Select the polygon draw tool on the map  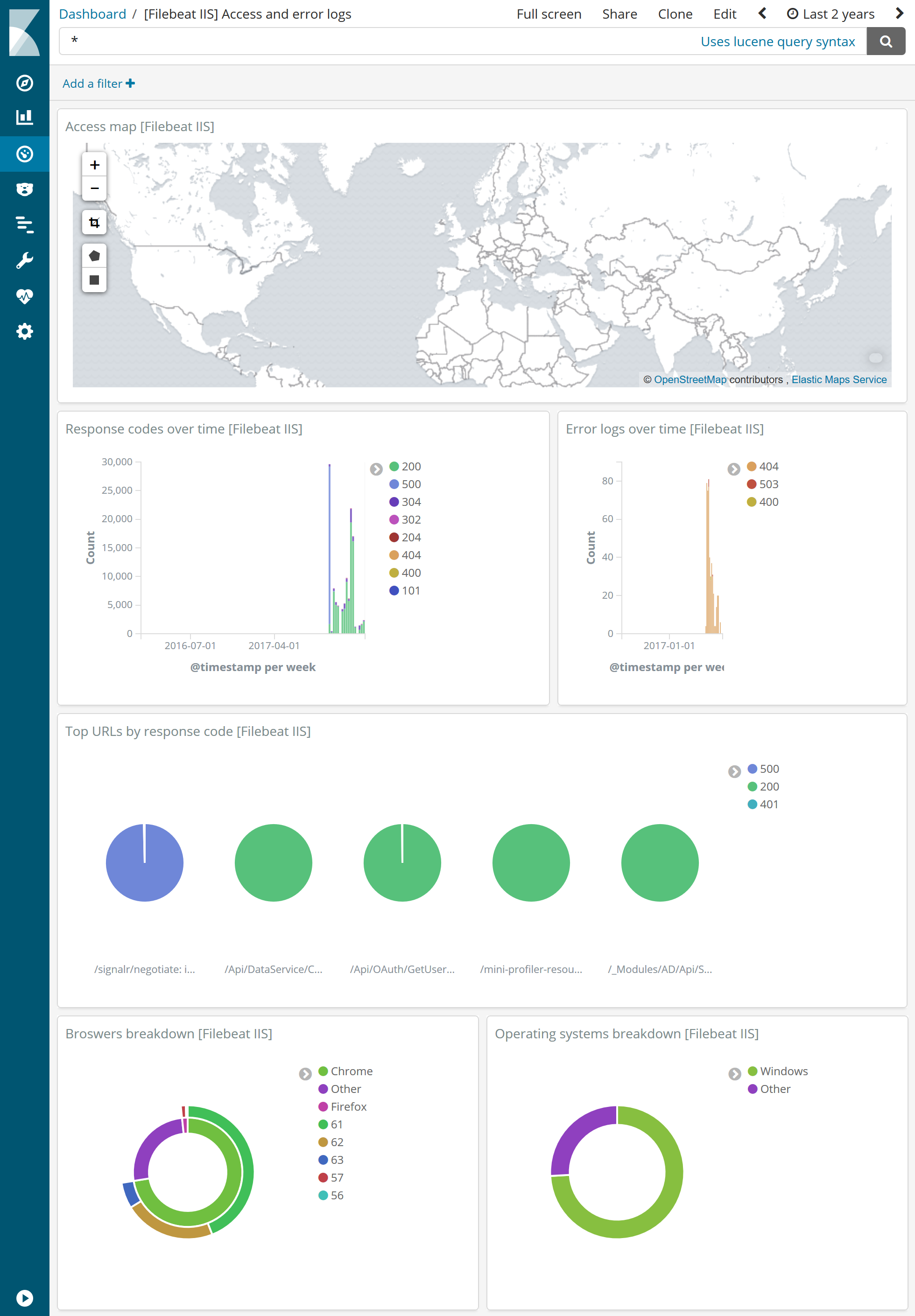click(x=95, y=256)
